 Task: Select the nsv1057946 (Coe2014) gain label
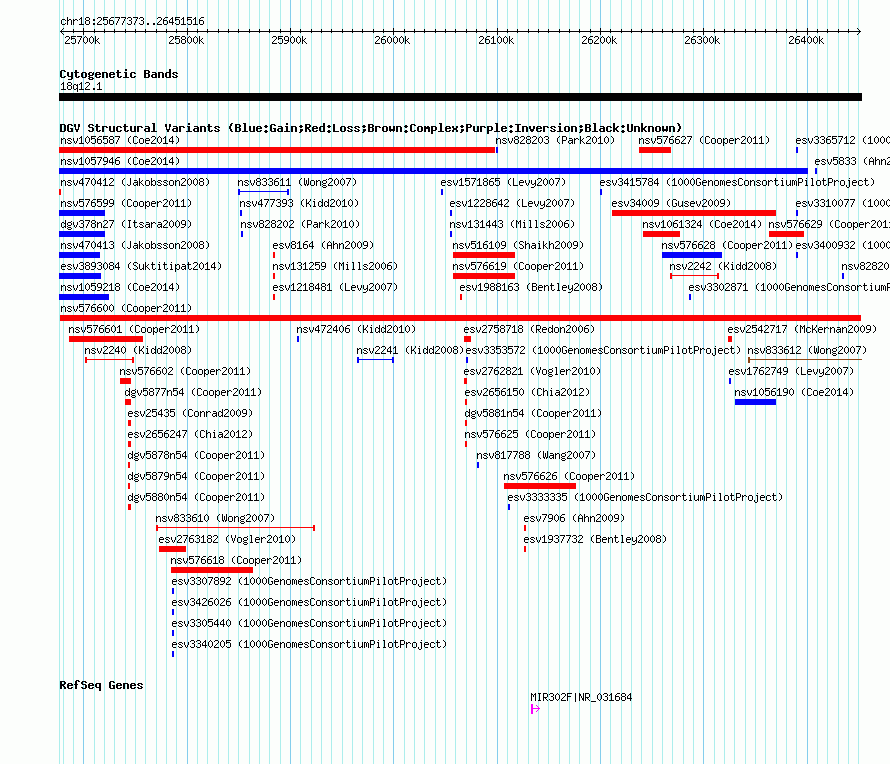[x=120, y=161]
